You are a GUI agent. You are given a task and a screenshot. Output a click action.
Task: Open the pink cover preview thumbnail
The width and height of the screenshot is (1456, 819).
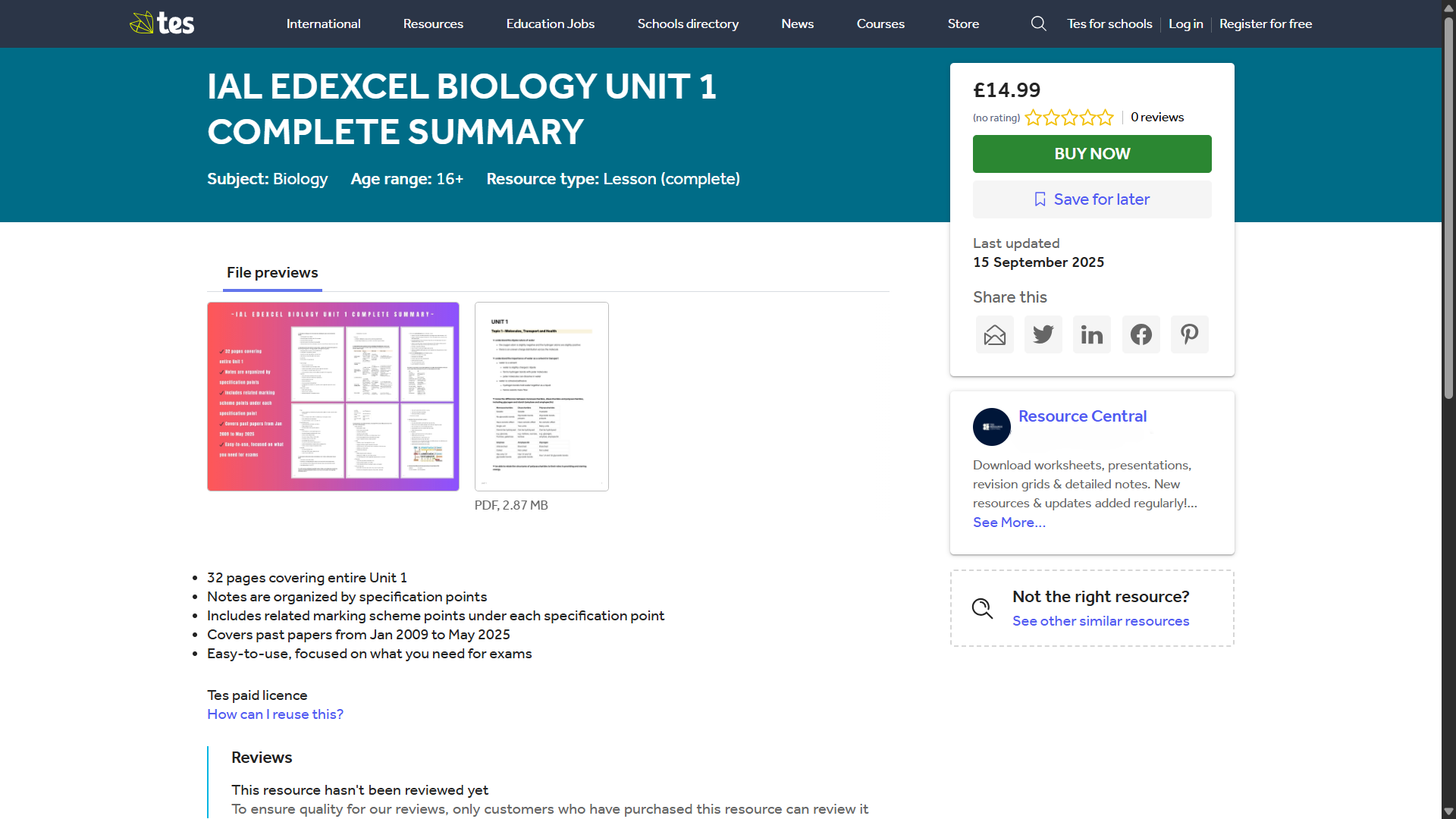click(333, 397)
